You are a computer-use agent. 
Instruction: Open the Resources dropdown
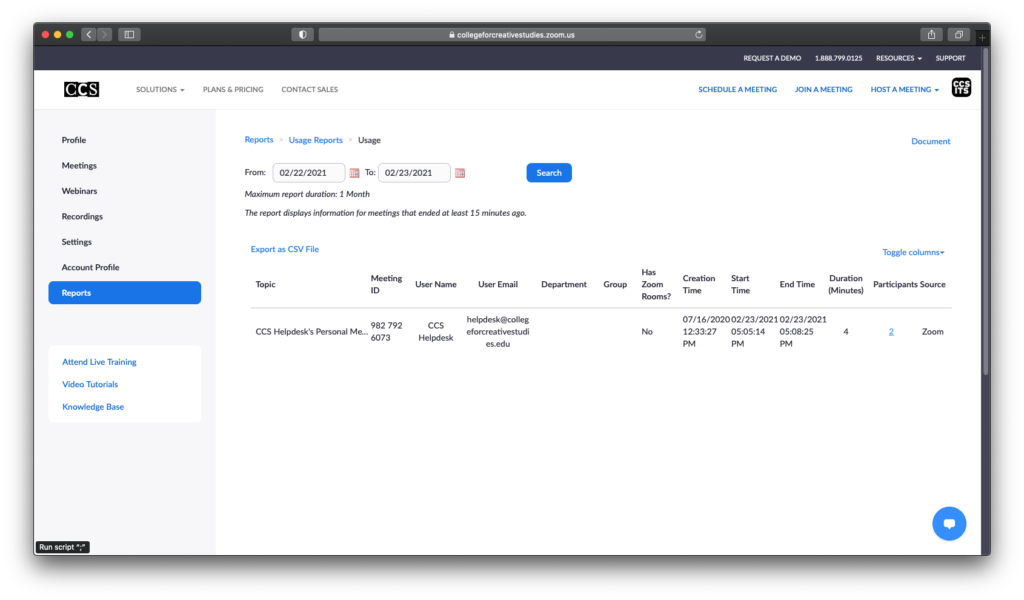898,58
